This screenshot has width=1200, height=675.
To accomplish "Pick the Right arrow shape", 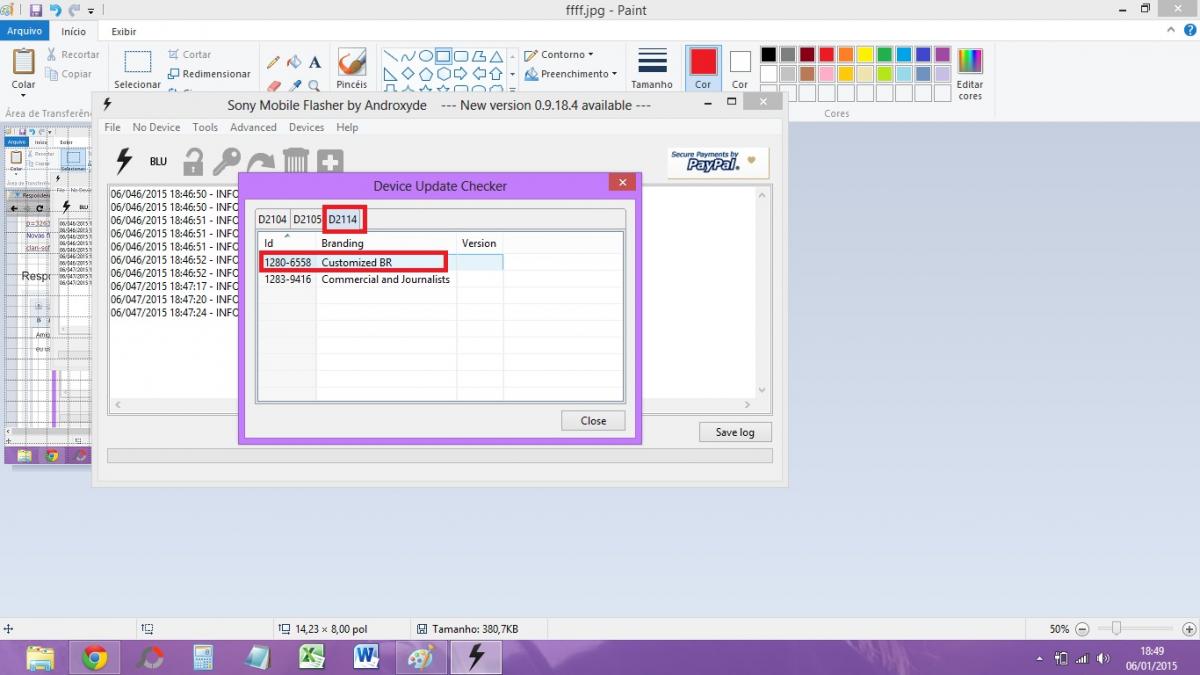I will (x=462, y=74).
